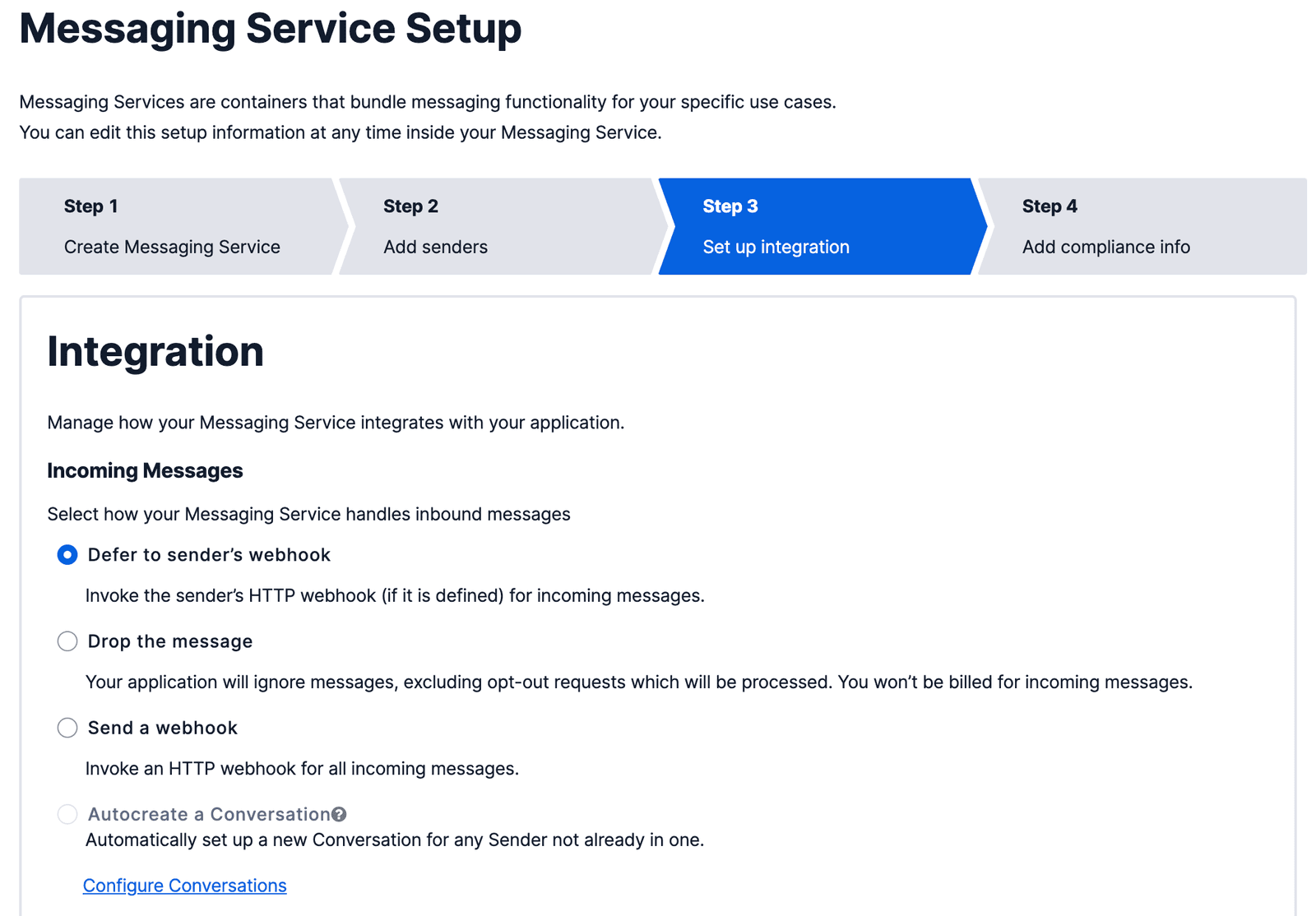Click the Send a webhook label text
The width and height of the screenshot is (1316, 916).
(x=161, y=728)
